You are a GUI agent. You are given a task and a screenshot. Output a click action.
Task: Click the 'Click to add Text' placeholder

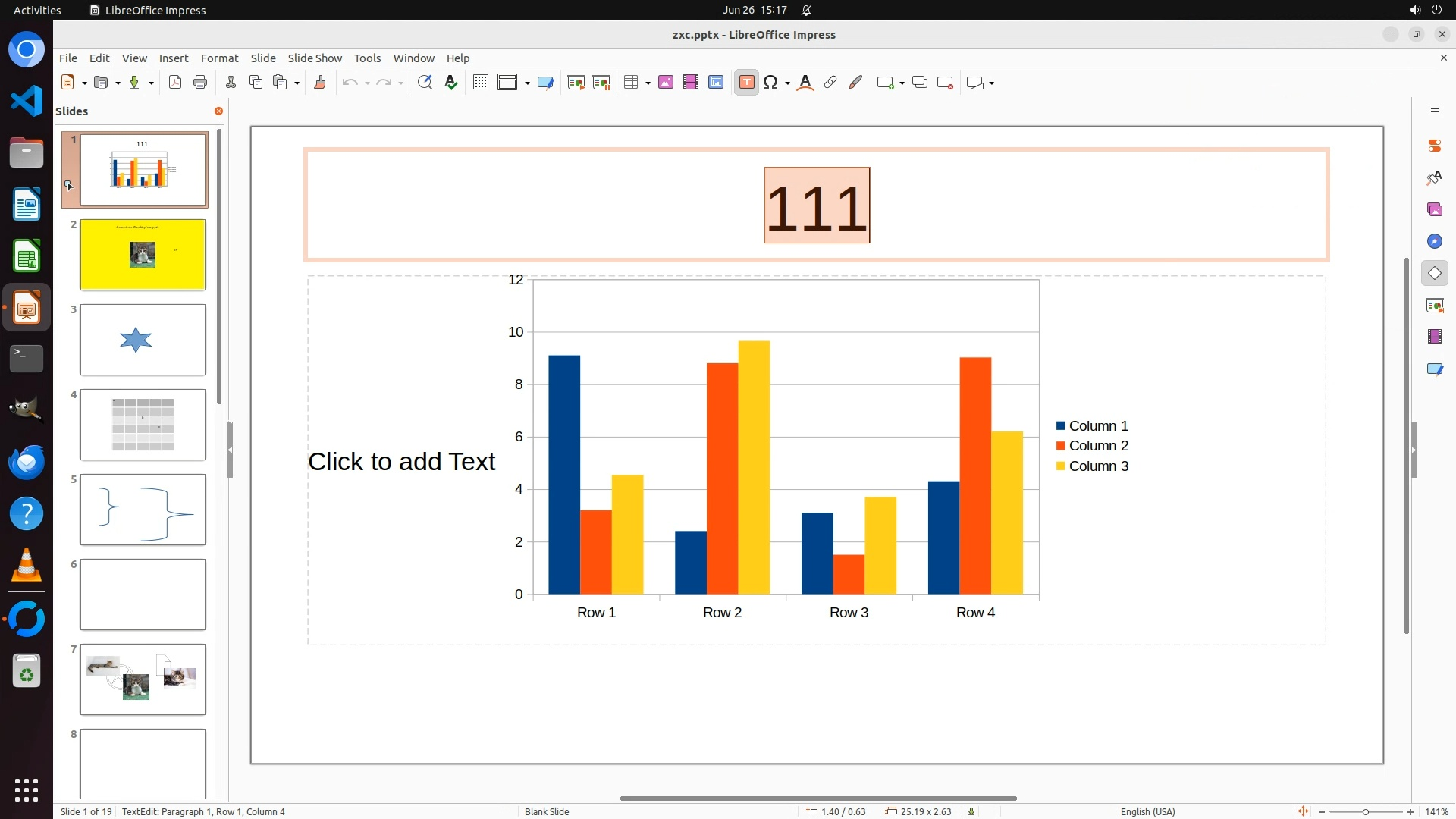401,461
